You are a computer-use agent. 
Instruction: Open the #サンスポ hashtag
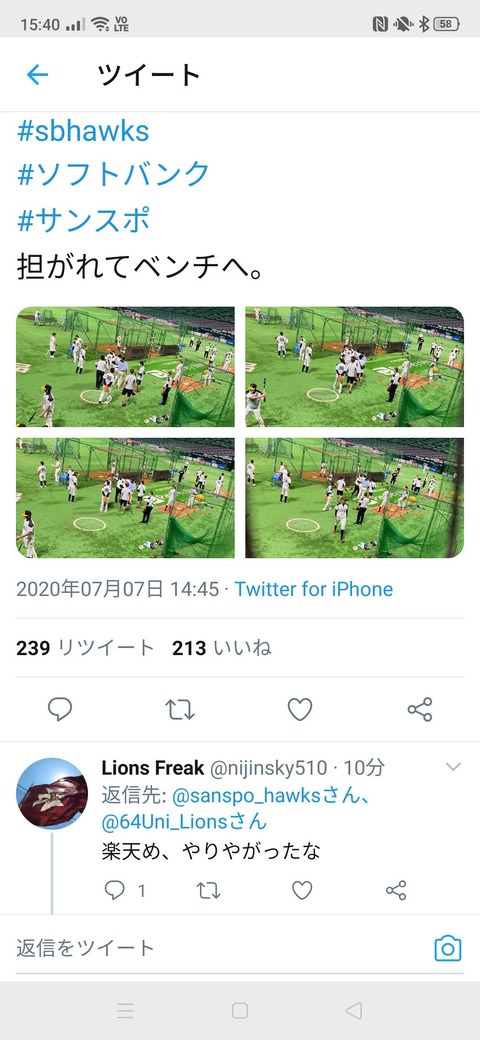[x=83, y=218]
